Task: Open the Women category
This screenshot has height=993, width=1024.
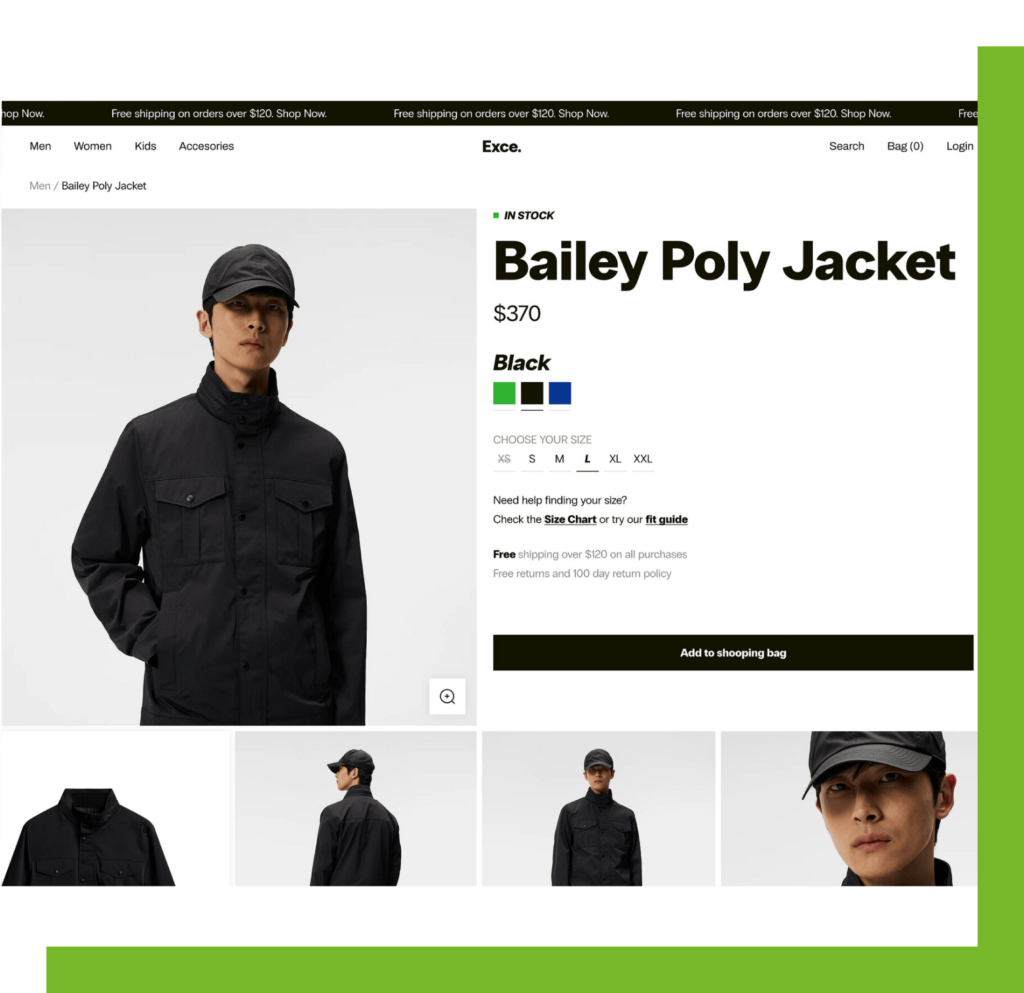Action: (93, 146)
